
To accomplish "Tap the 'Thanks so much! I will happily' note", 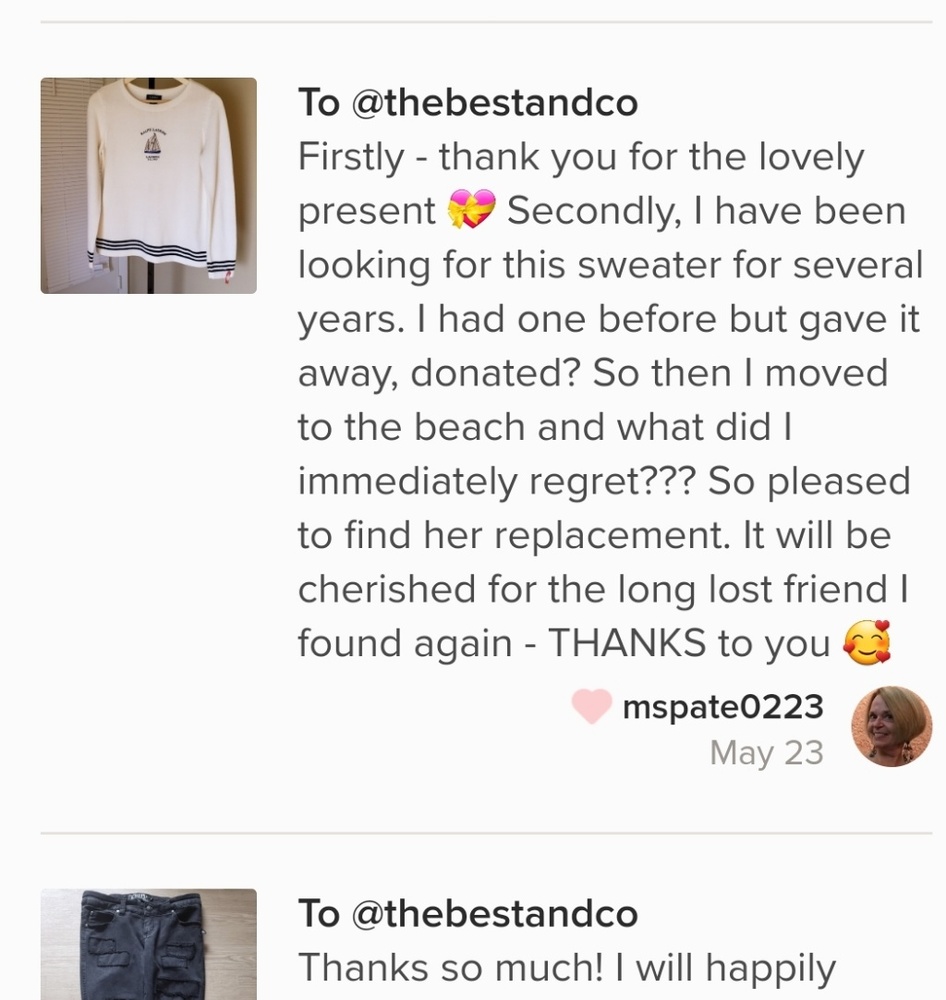I will point(566,967).
